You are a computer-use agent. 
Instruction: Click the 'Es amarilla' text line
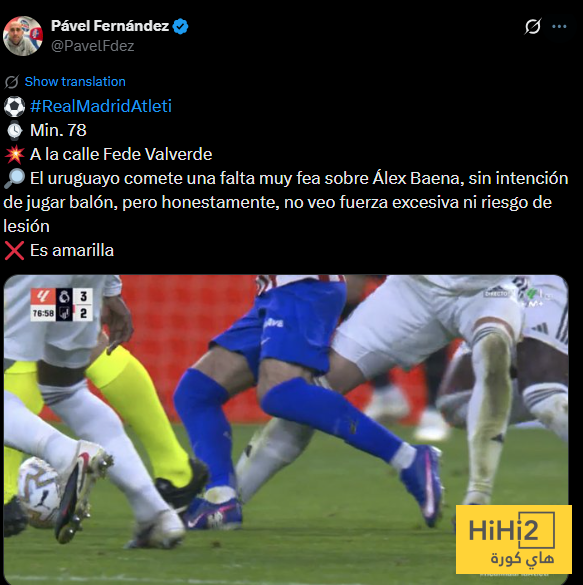click(x=72, y=250)
